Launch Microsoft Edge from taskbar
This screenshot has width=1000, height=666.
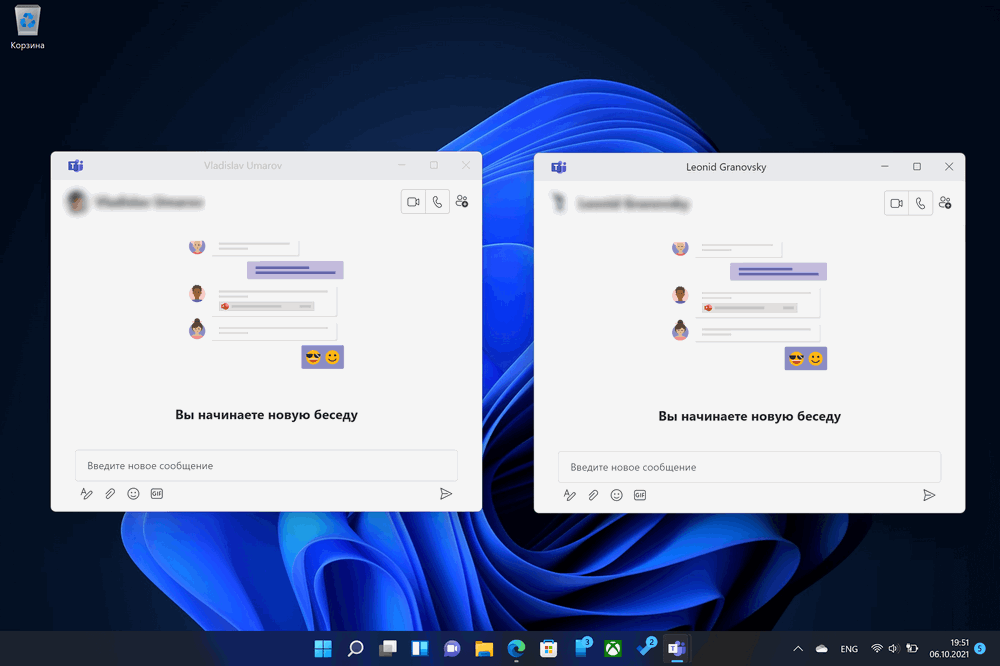coord(516,649)
